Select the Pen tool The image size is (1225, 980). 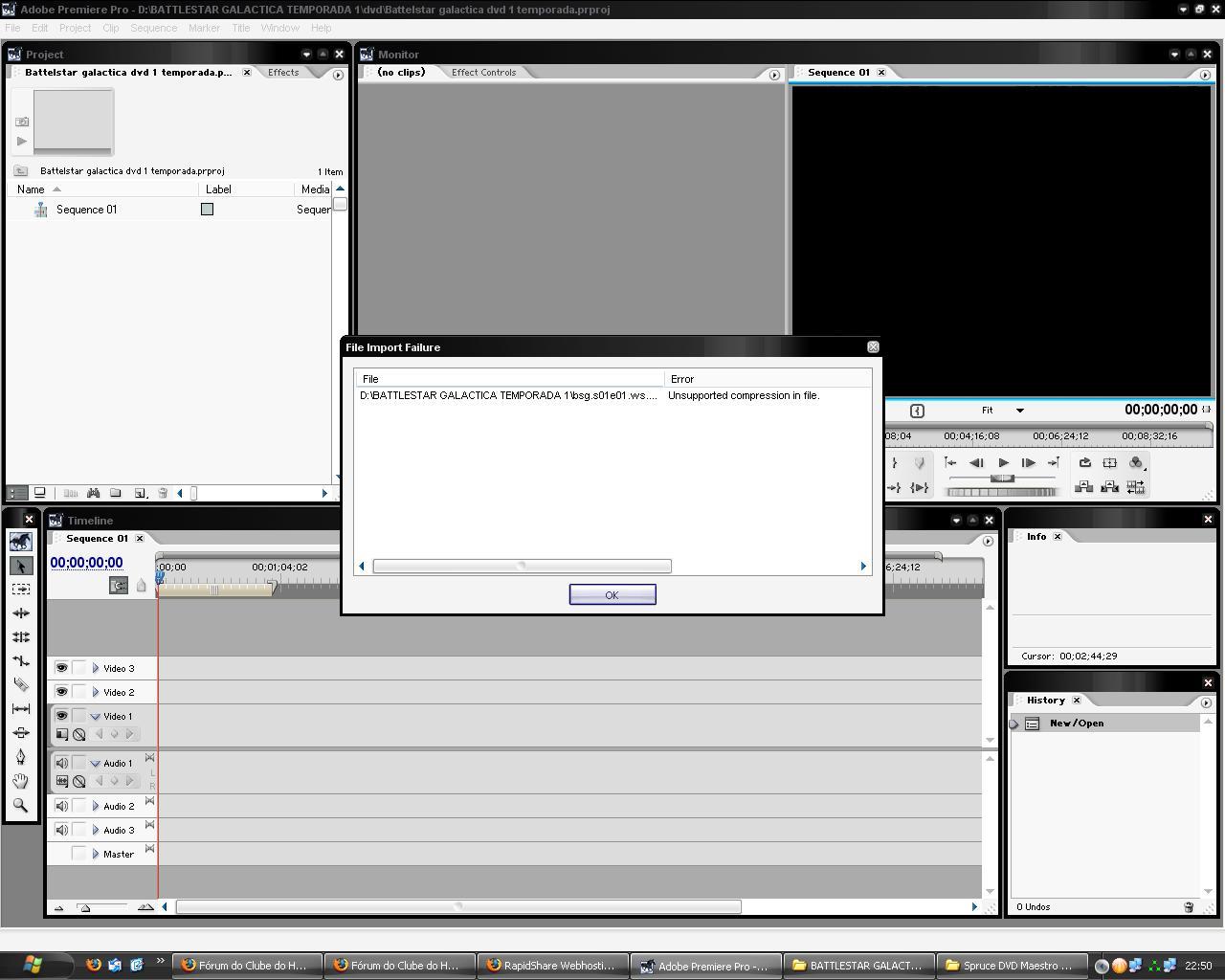(x=20, y=757)
